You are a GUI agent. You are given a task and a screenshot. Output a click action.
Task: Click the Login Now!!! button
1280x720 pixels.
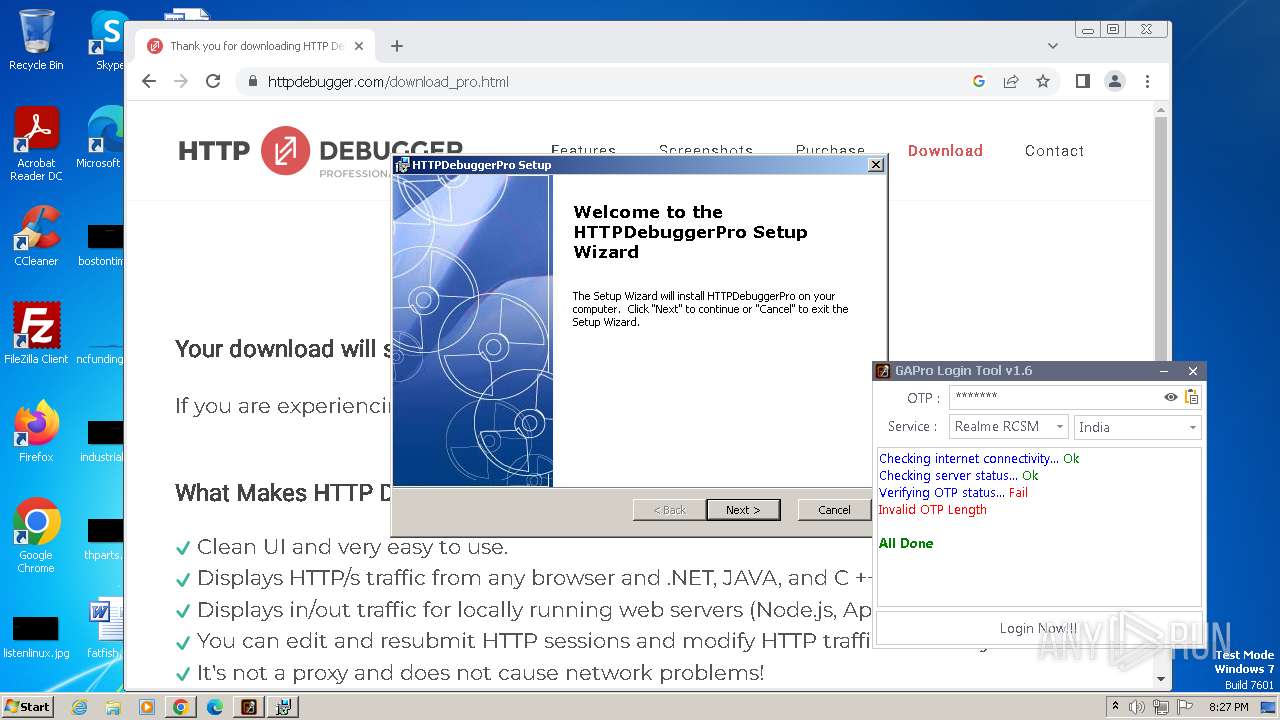pos(1038,628)
